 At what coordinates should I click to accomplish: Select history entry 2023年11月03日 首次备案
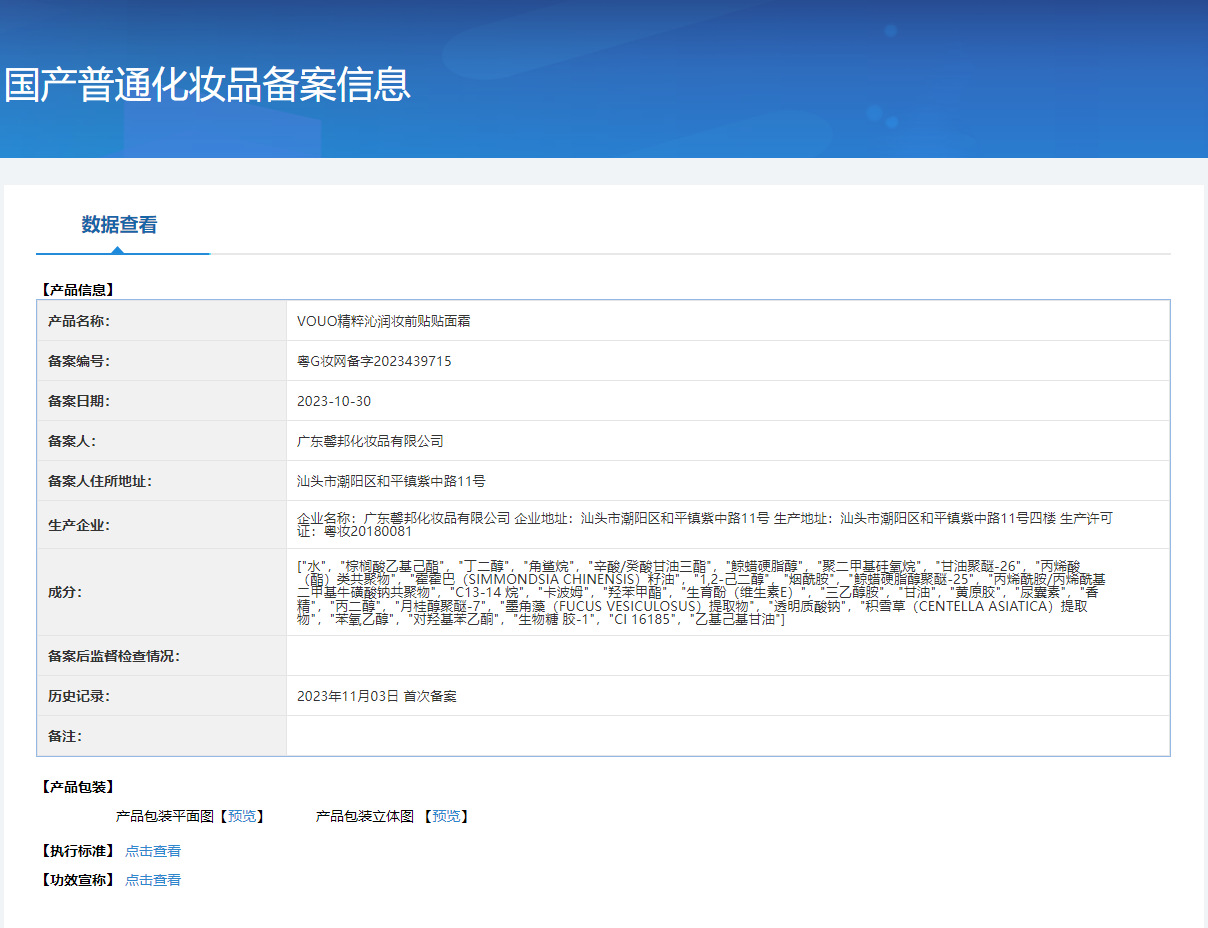(x=377, y=696)
